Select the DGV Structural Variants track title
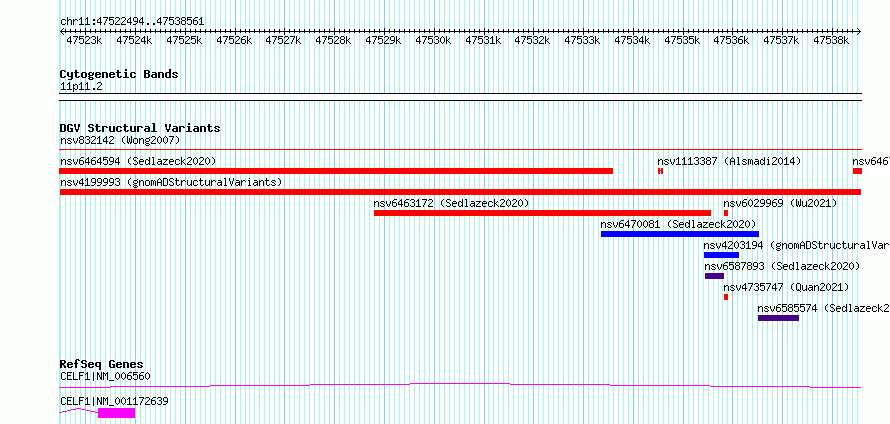 pos(140,128)
